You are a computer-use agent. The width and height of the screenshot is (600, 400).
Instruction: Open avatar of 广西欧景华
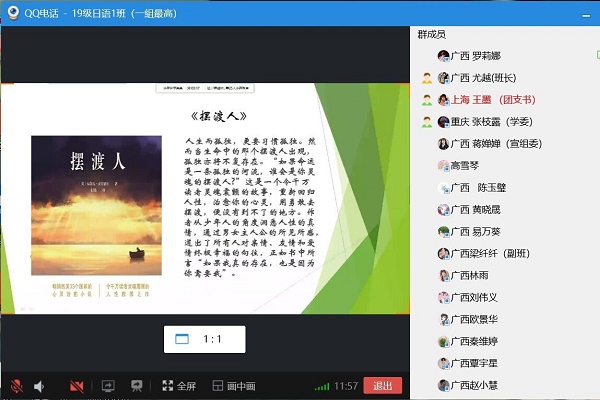pyautogui.click(x=443, y=319)
